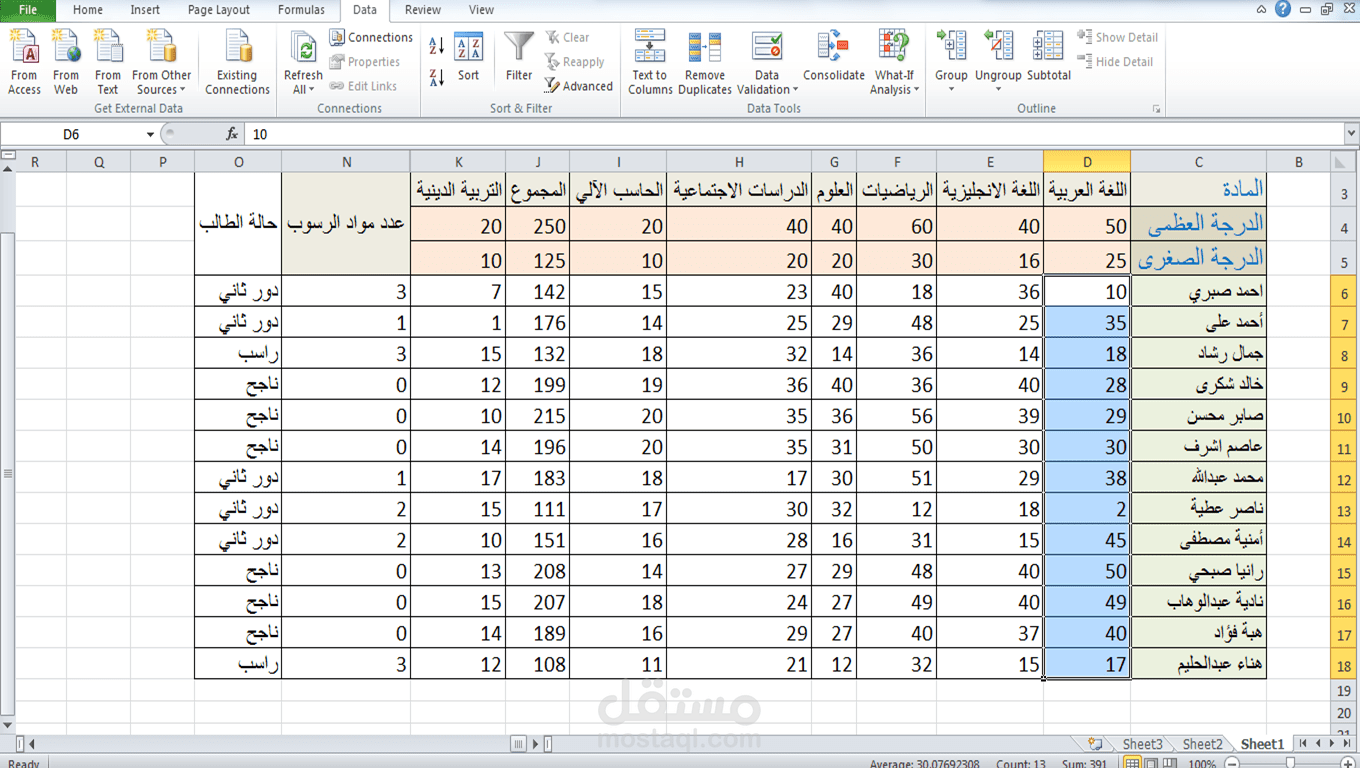The image size is (1360, 768).
Task: Expand the Ungroup dropdown arrow
Action: (x=998, y=89)
